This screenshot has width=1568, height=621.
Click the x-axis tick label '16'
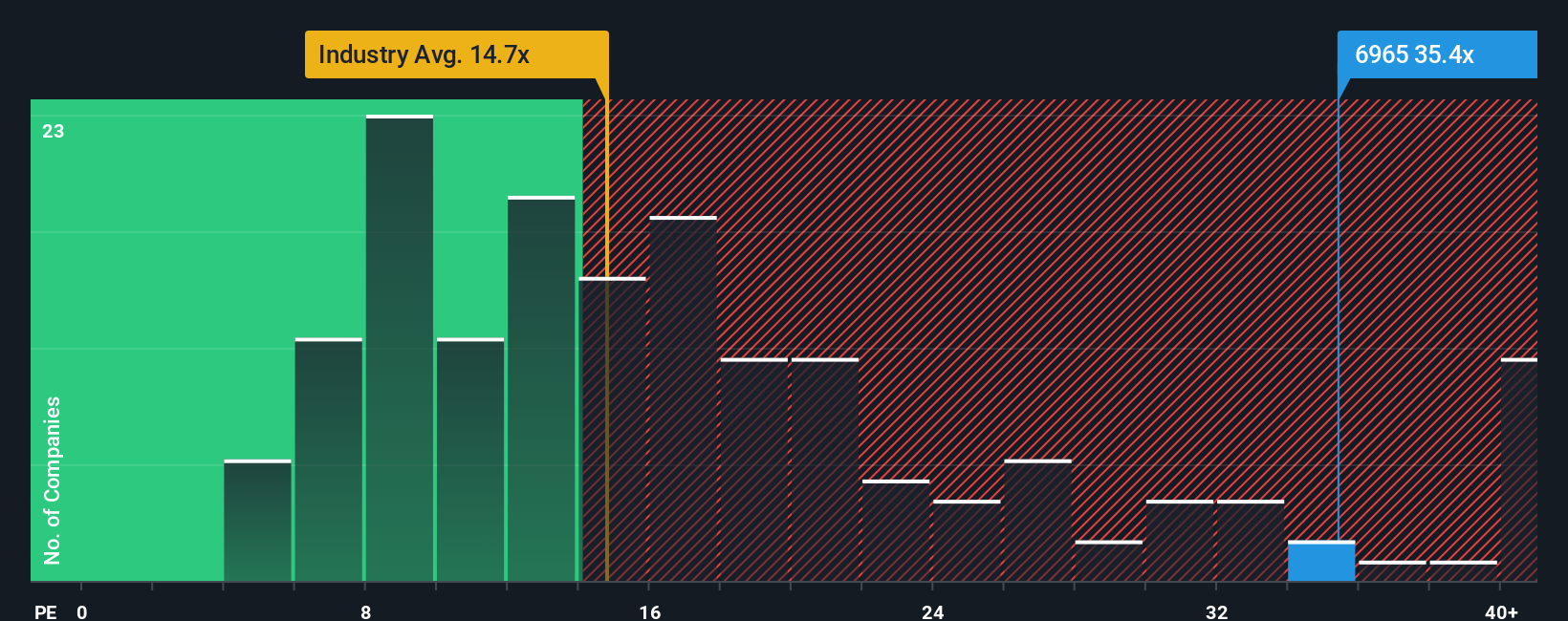pos(649,611)
